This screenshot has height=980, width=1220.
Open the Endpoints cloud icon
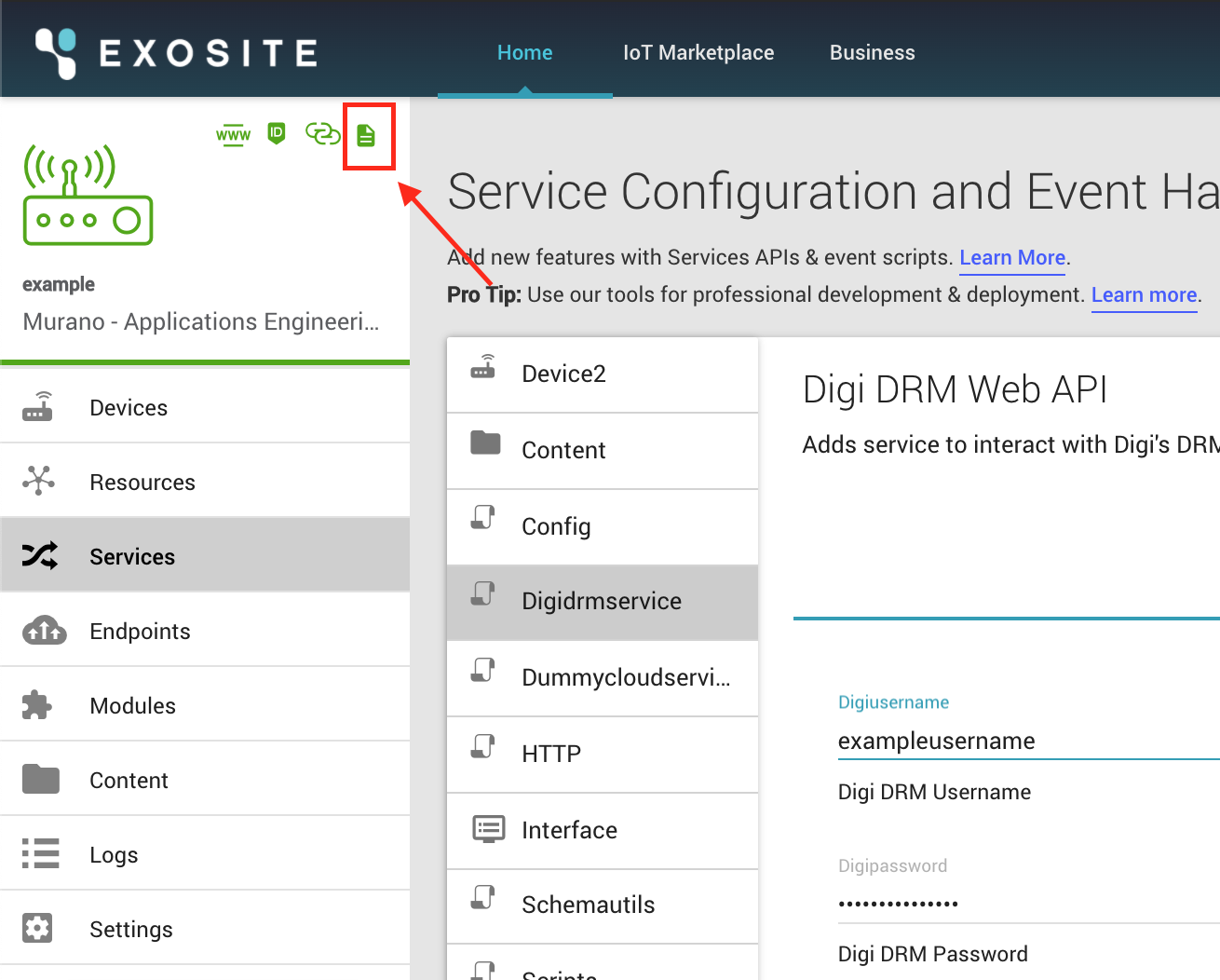point(44,631)
